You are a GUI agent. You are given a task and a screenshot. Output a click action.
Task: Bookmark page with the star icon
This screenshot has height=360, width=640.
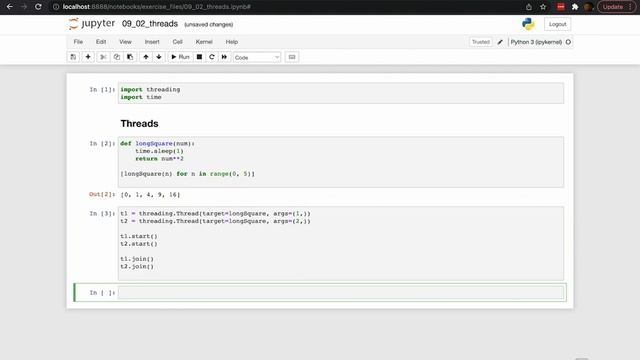(543, 7)
